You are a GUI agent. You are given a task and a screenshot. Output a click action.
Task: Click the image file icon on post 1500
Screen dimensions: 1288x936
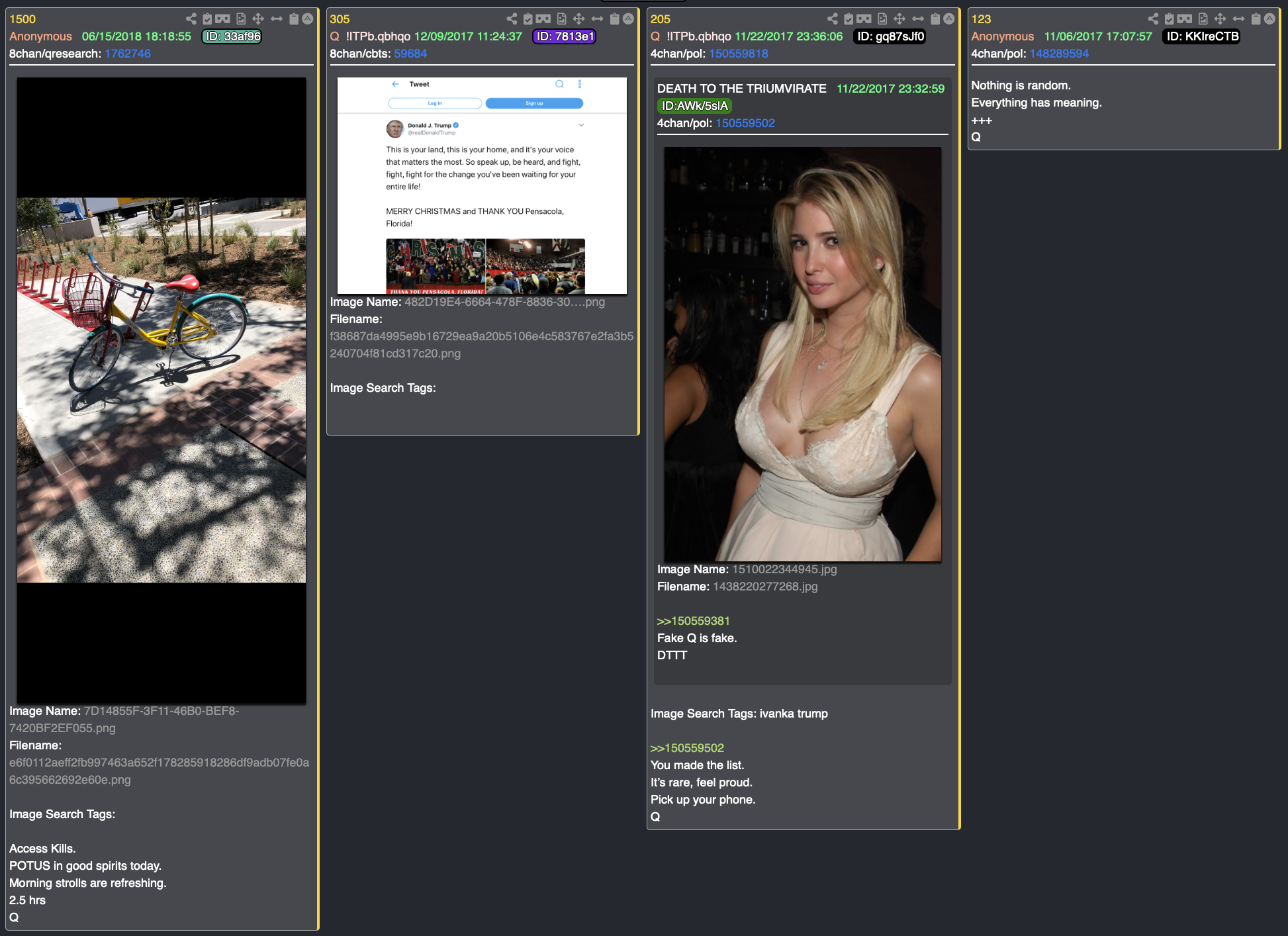241,19
